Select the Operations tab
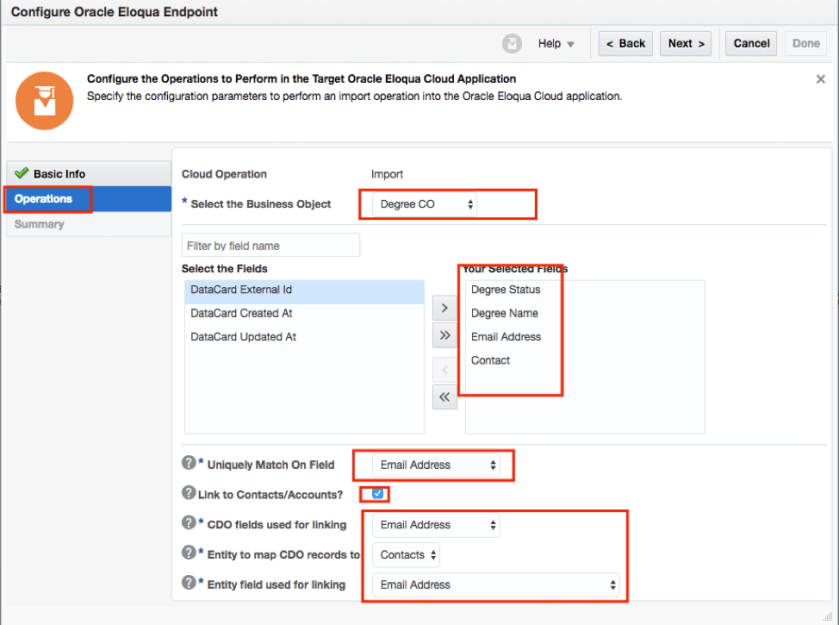Image resolution: width=839 pixels, height=625 pixels. 44,199
